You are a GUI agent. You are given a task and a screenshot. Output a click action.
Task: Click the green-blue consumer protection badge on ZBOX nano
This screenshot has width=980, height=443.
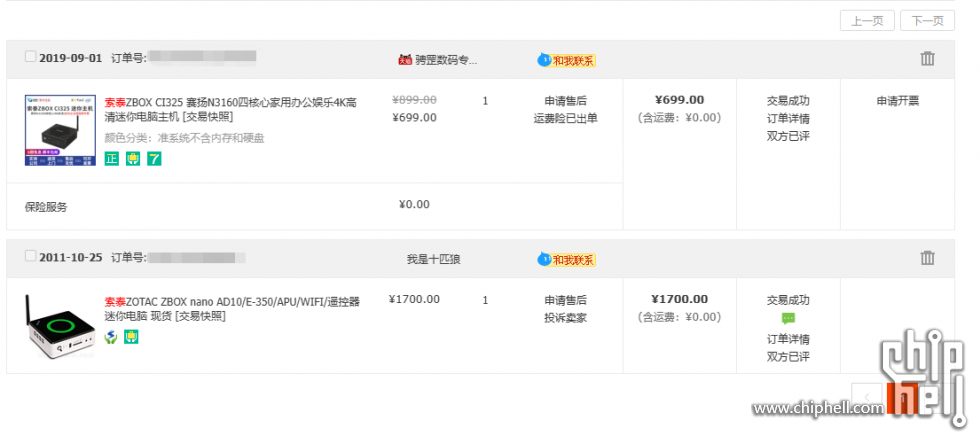click(x=111, y=337)
